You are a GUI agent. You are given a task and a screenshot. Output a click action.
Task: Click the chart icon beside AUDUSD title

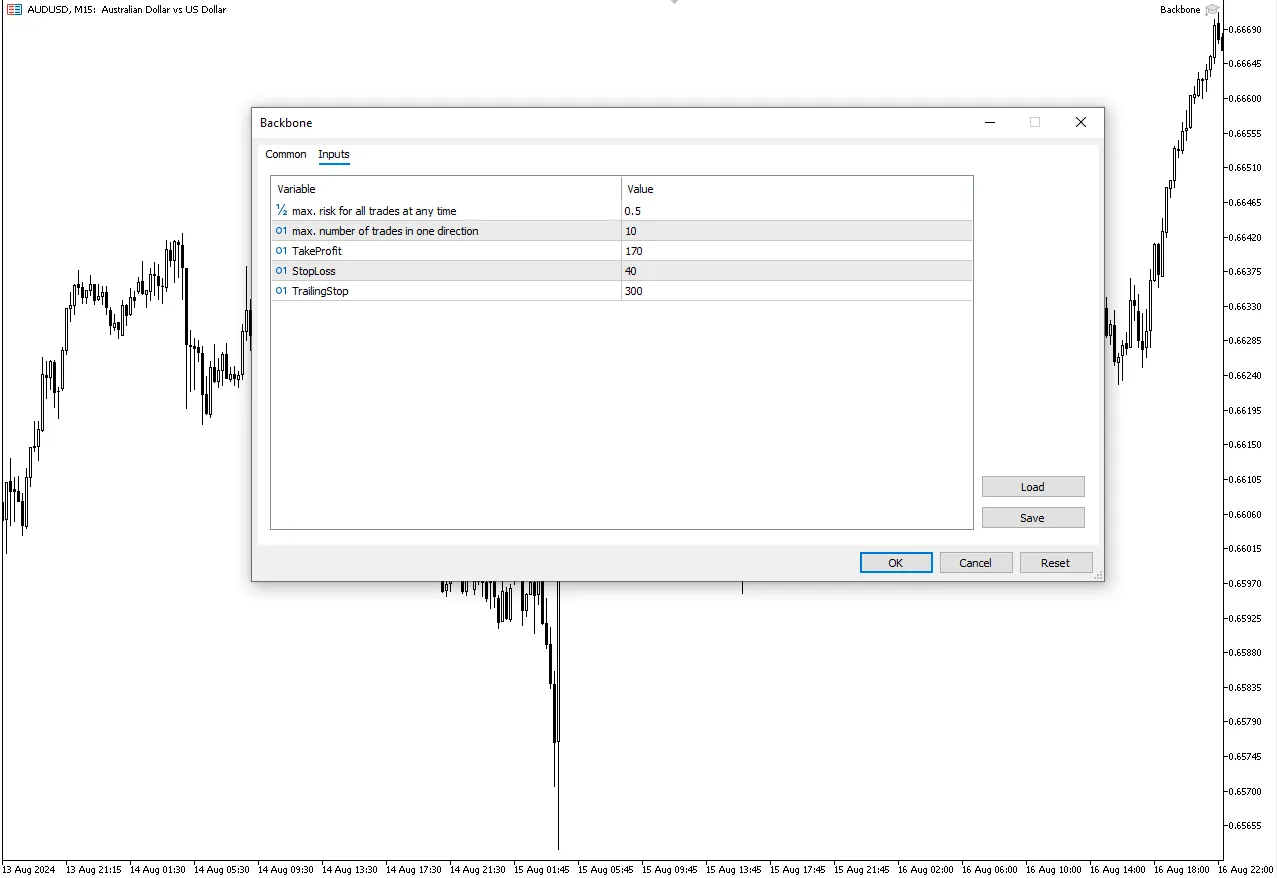(x=14, y=9)
